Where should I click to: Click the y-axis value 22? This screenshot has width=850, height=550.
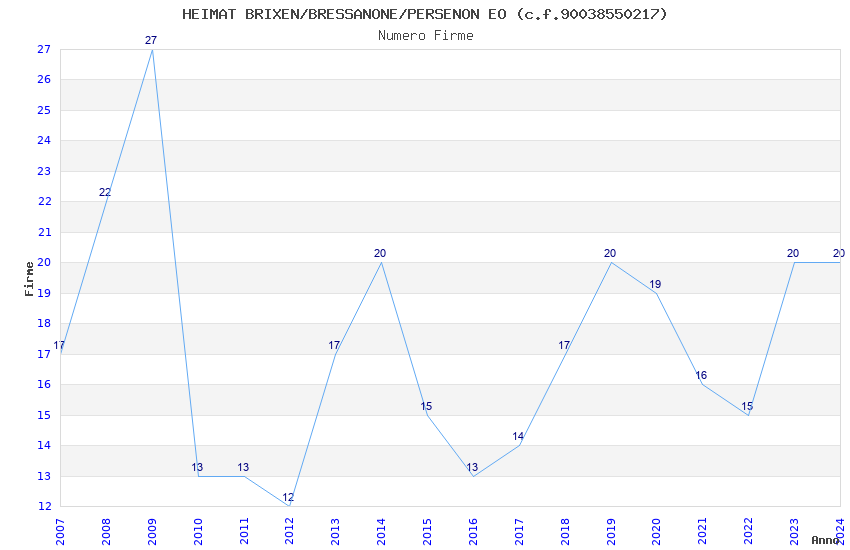(x=44, y=202)
